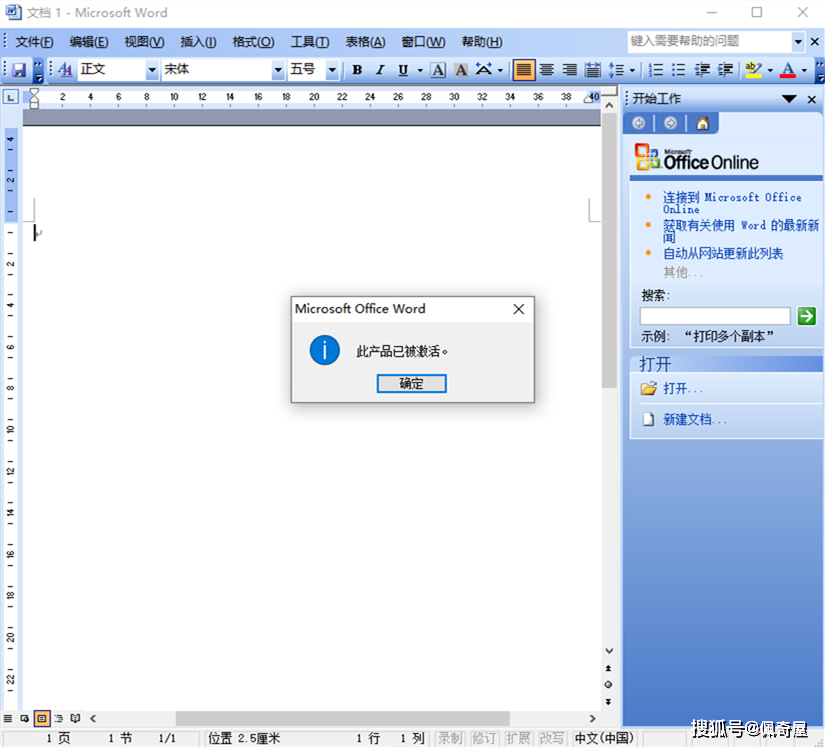Toggle bold formatting in the toolbar
The height and width of the screenshot is (747, 825).
[356, 71]
